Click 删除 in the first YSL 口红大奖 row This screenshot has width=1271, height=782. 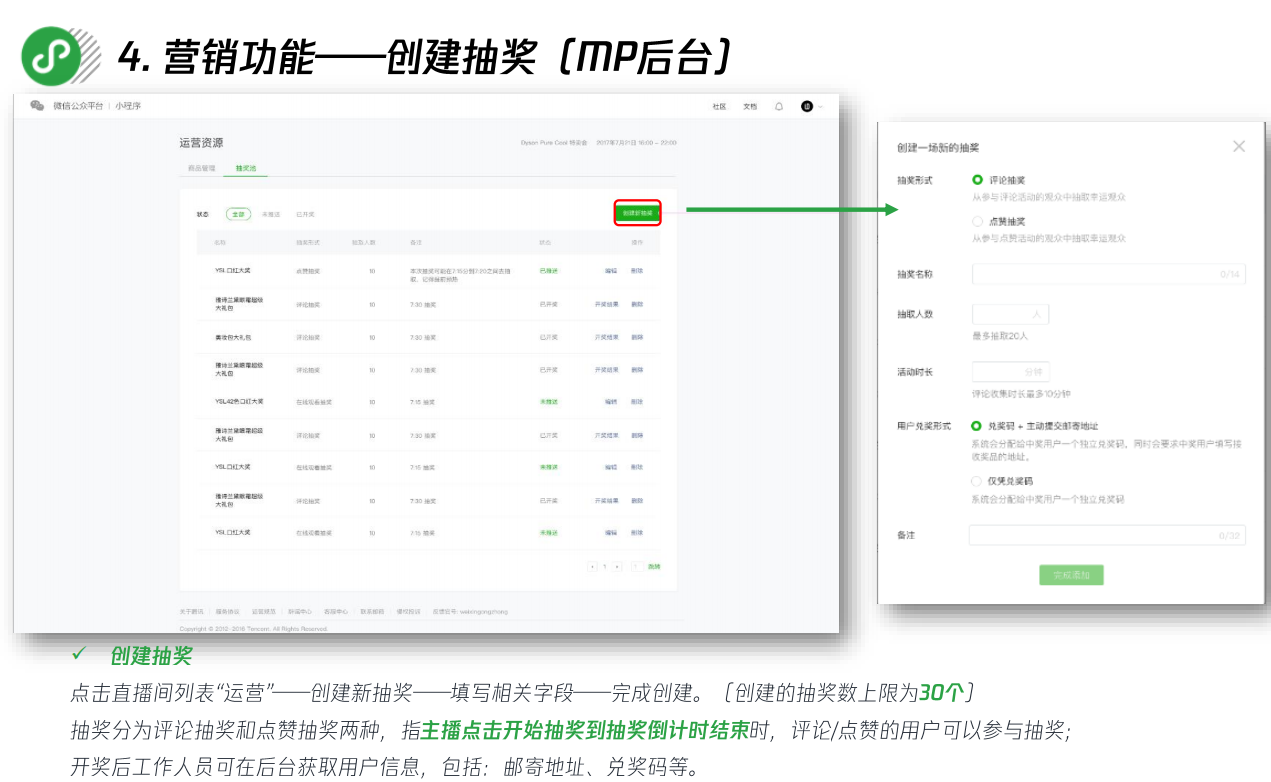pyautogui.click(x=637, y=271)
